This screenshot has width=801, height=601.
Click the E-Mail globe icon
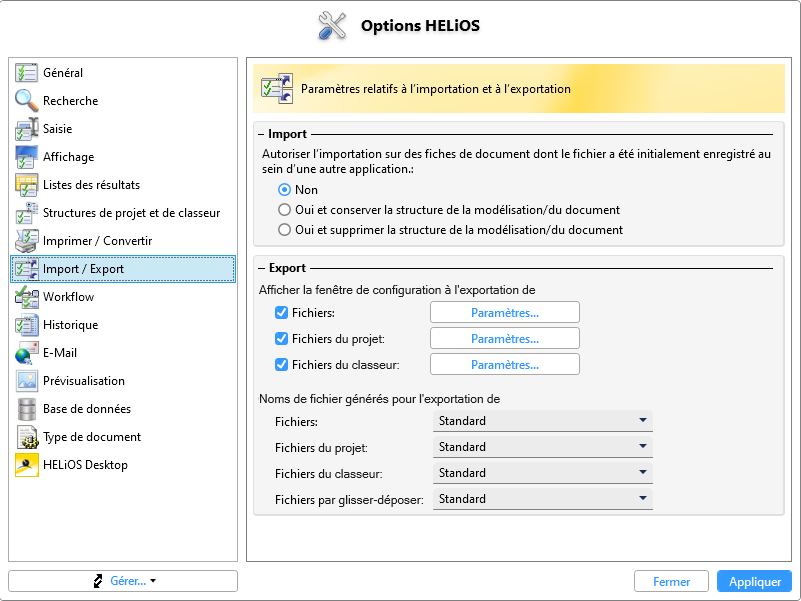(x=26, y=353)
